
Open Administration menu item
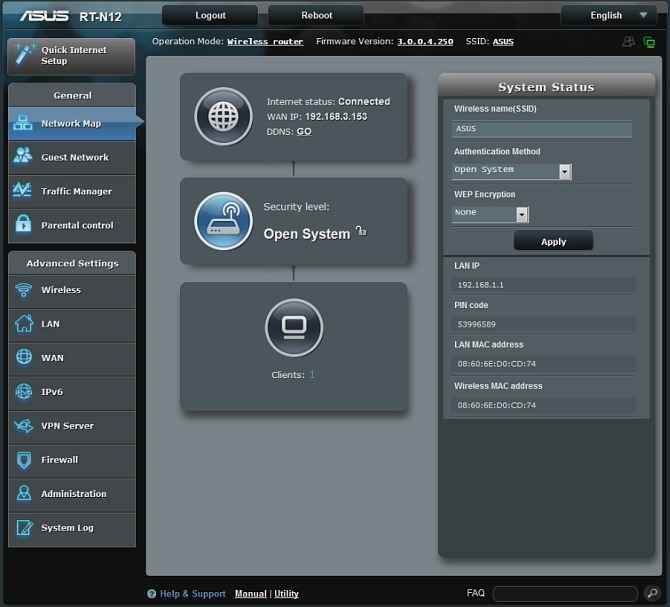[x=72, y=494]
